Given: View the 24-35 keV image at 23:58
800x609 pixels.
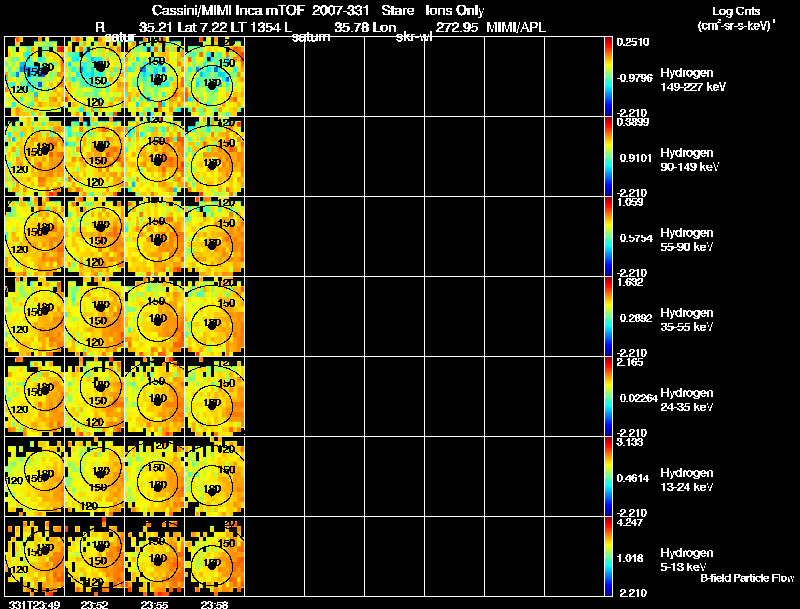Looking at the screenshot, I should click(x=214, y=397).
